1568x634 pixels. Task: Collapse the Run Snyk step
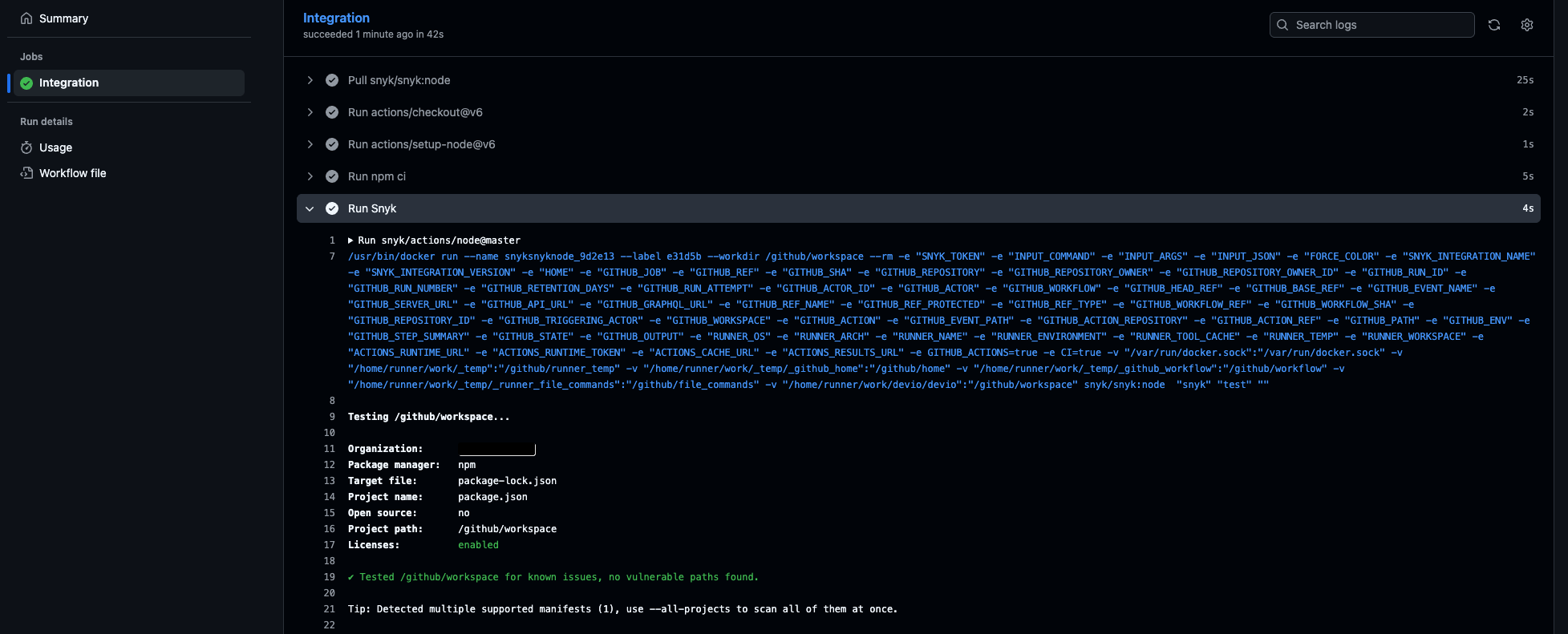tap(310, 208)
